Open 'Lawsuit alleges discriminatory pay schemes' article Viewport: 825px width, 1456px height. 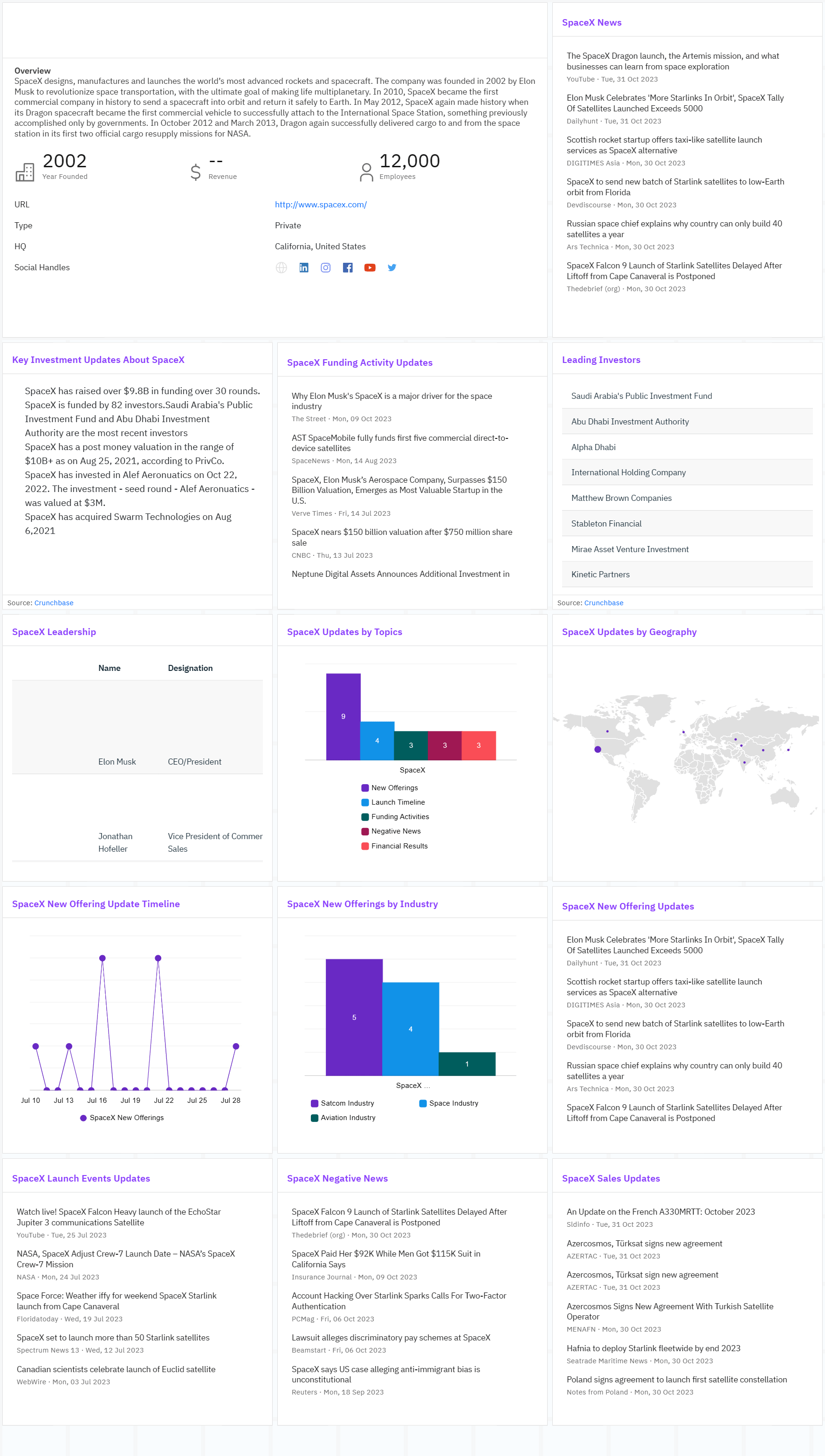[x=391, y=1338]
